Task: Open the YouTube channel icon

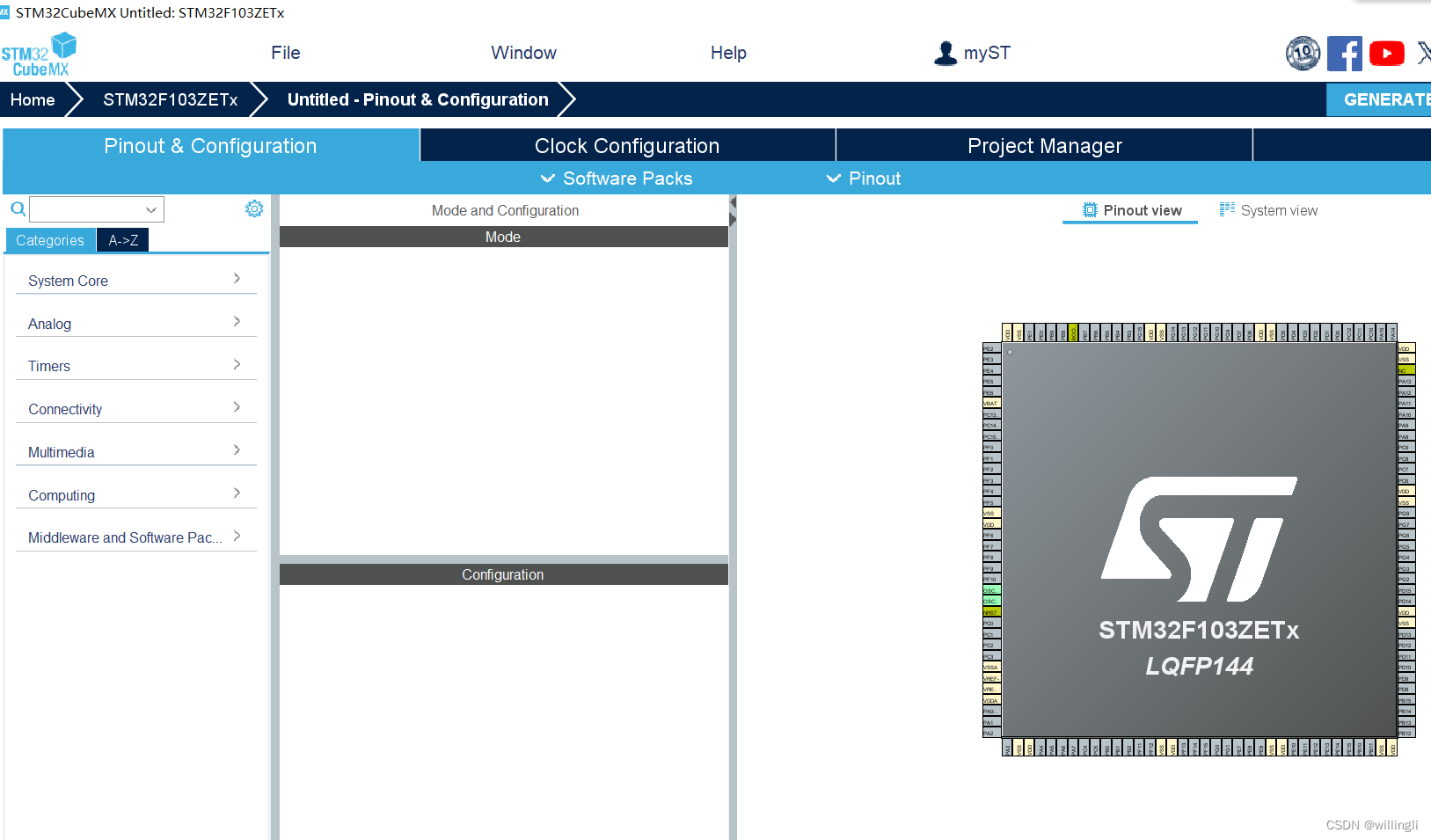Action: click(x=1387, y=53)
